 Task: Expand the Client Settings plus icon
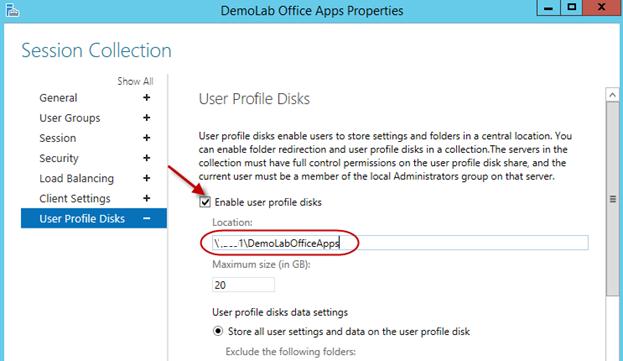[147, 198]
